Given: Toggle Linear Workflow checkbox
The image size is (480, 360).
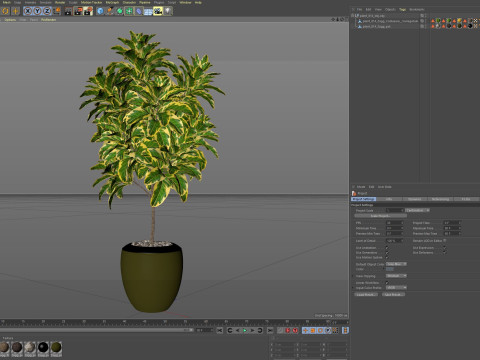Looking at the screenshot, I should [387, 283].
